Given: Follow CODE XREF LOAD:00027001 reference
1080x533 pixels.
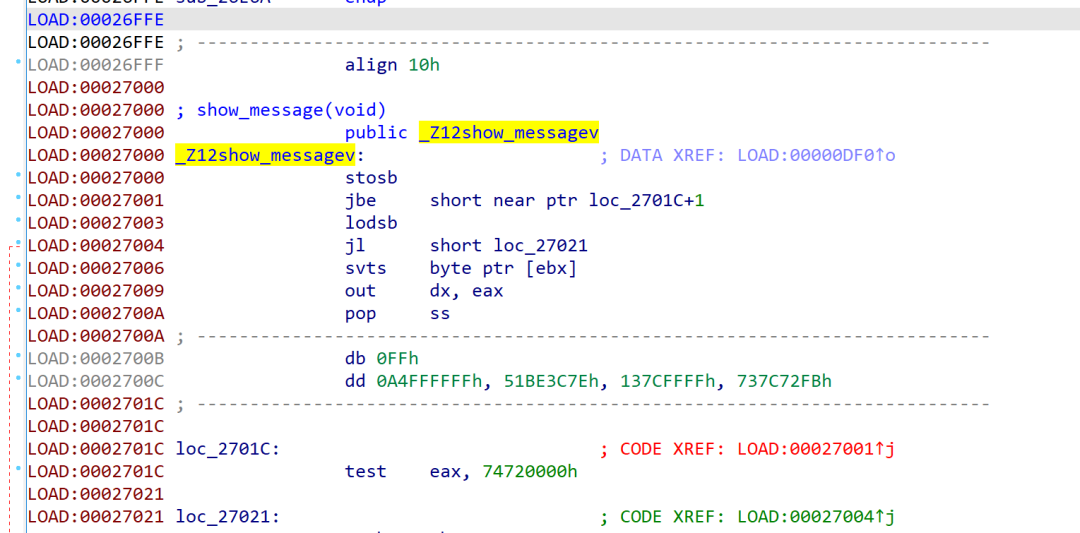Looking at the screenshot, I should coord(816,449).
